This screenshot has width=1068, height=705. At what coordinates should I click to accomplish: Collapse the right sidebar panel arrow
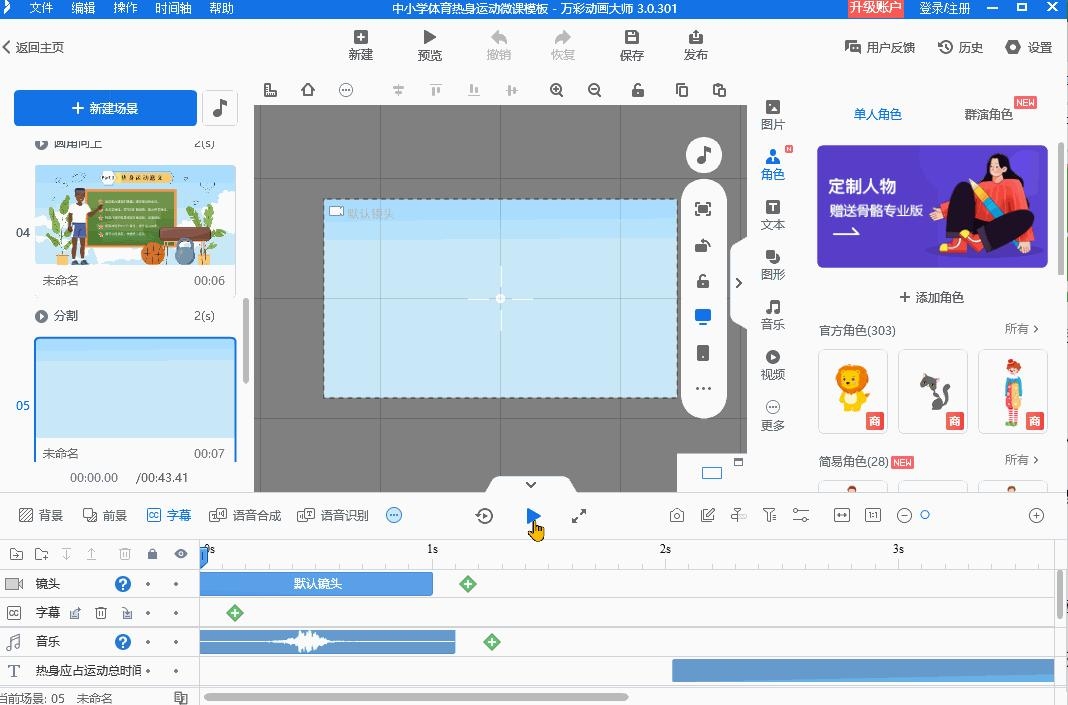(739, 283)
